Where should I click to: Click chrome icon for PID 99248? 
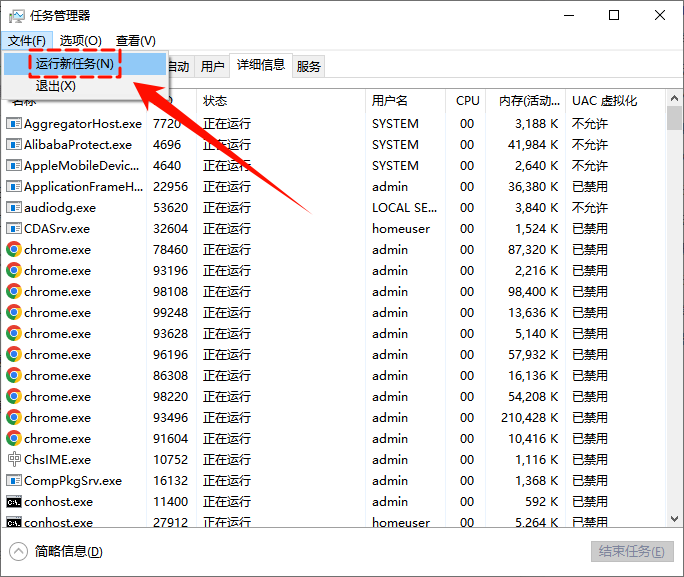14,312
